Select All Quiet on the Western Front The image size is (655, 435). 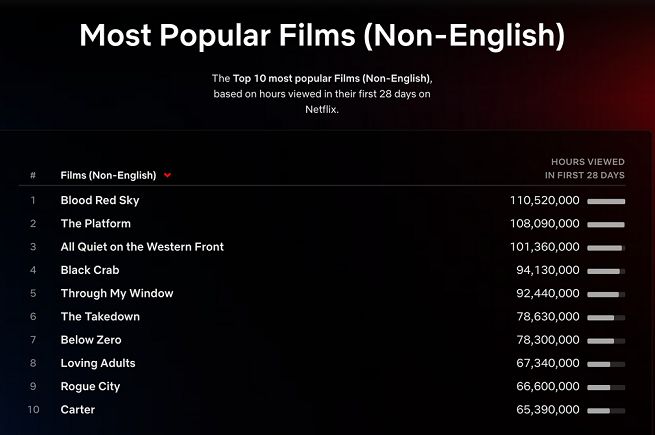142,247
